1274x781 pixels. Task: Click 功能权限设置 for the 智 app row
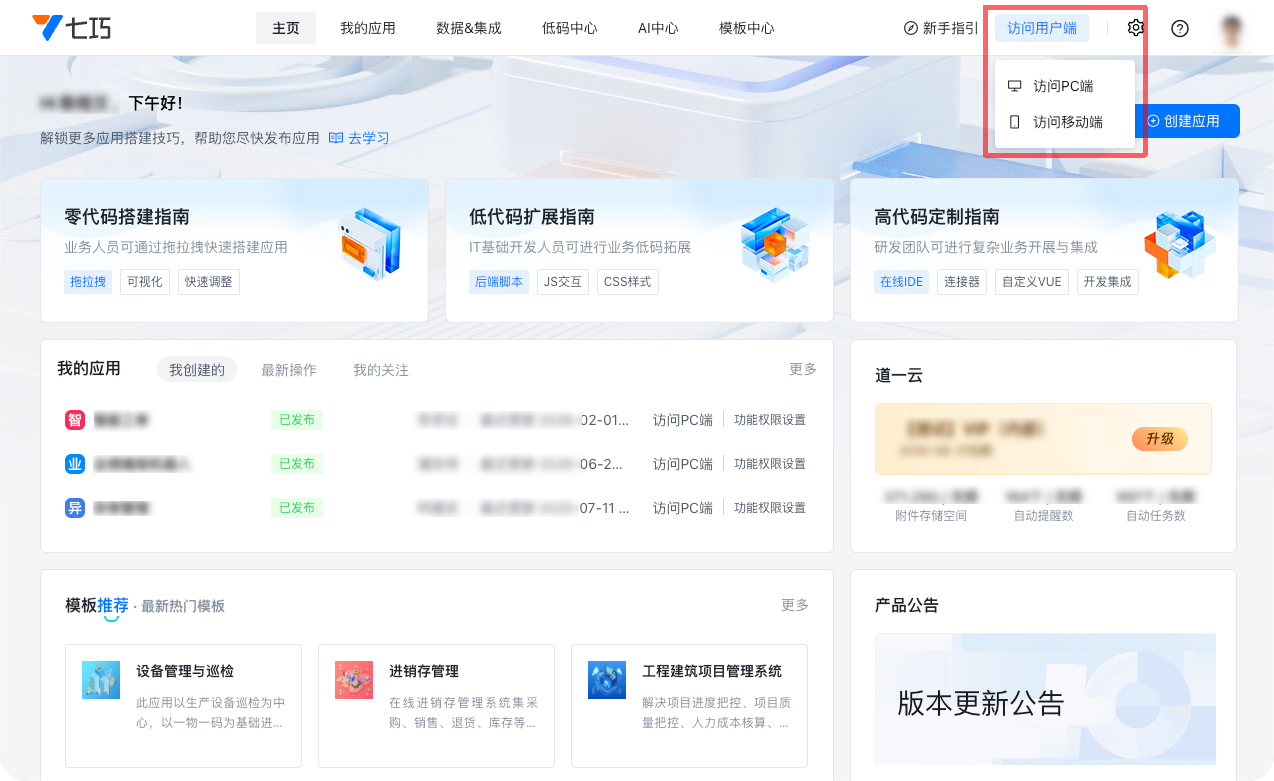click(x=770, y=420)
